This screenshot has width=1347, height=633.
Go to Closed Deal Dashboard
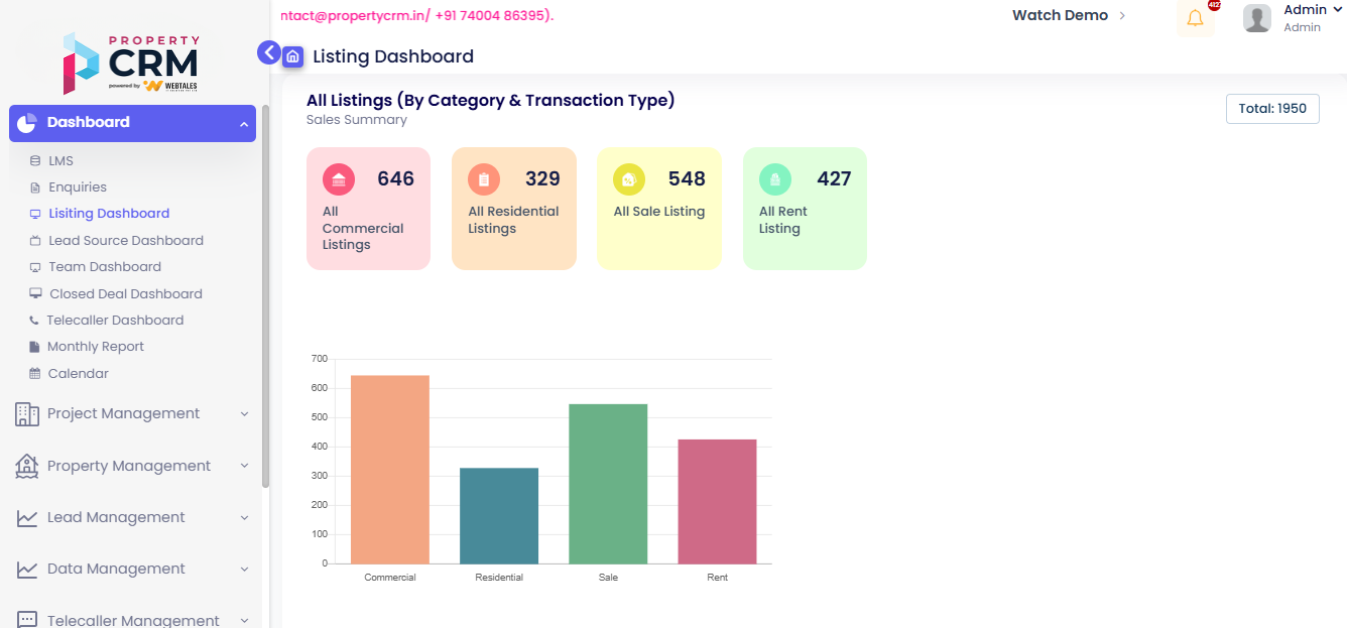(x=125, y=294)
